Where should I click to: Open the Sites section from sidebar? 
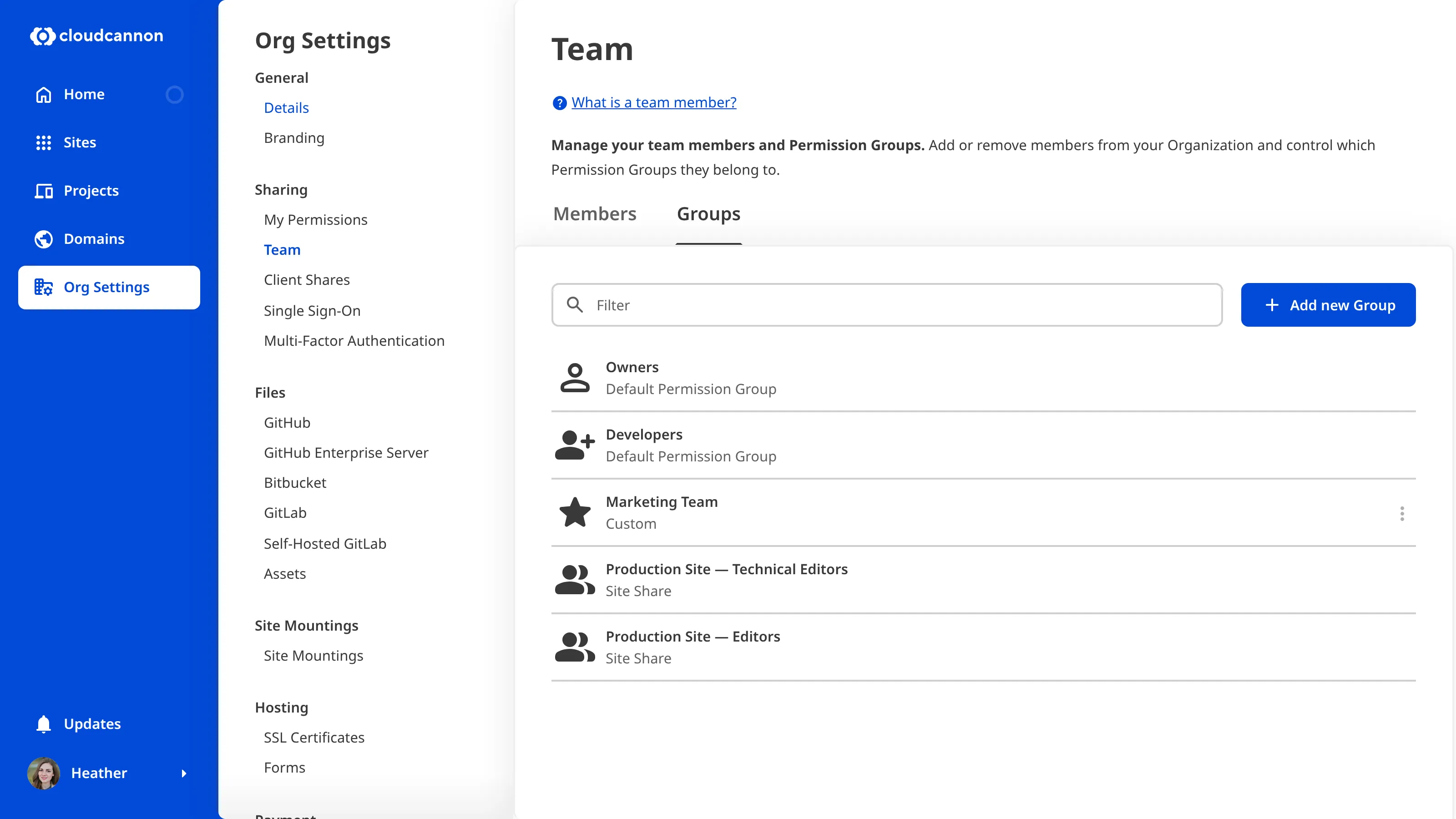coord(44,142)
